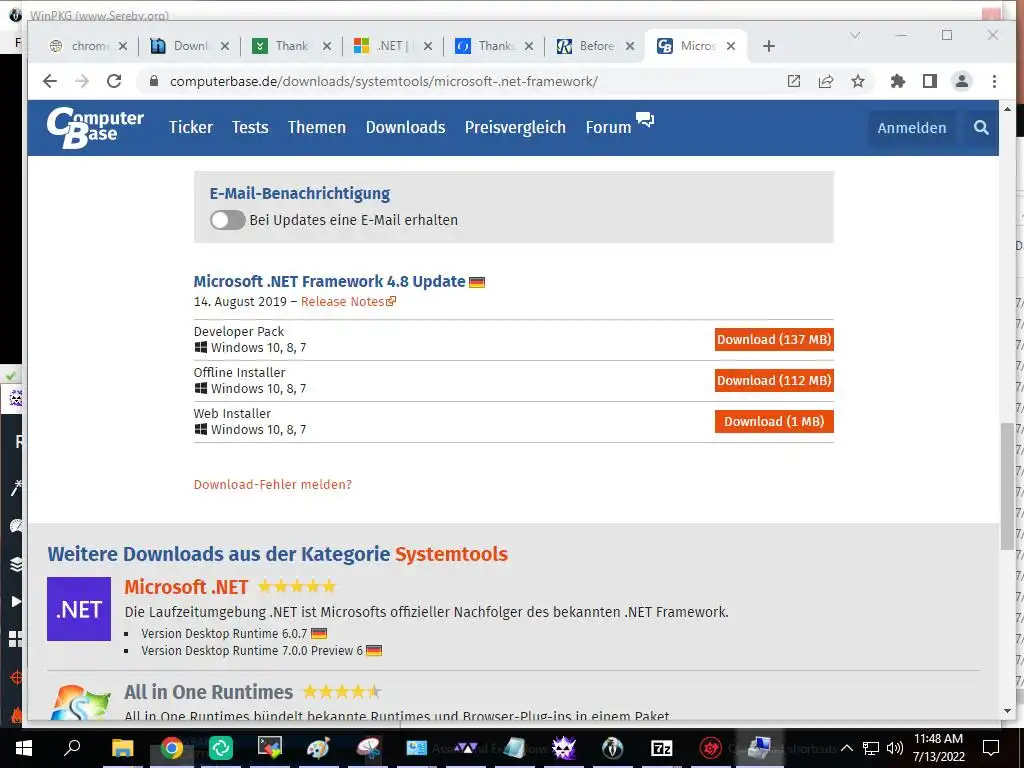
Task: Download the Offline Installer (112 MB)
Action: pyautogui.click(x=774, y=381)
